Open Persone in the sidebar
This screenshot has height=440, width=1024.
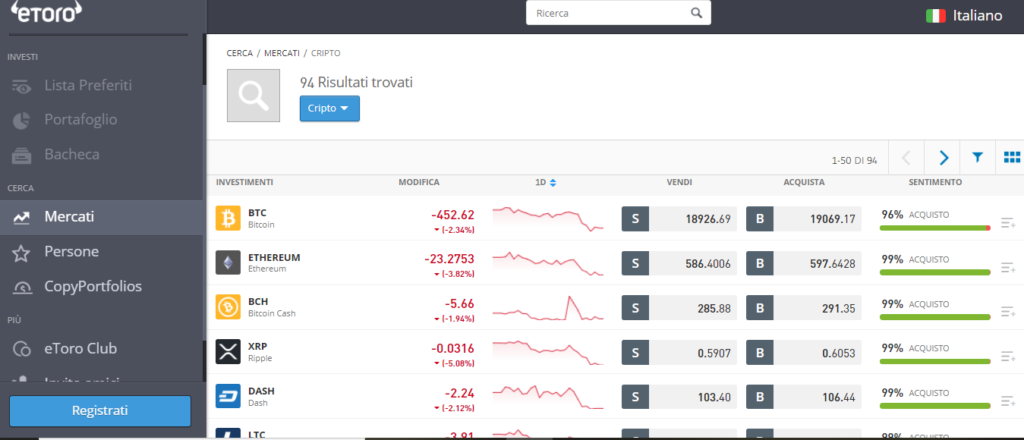tap(72, 252)
